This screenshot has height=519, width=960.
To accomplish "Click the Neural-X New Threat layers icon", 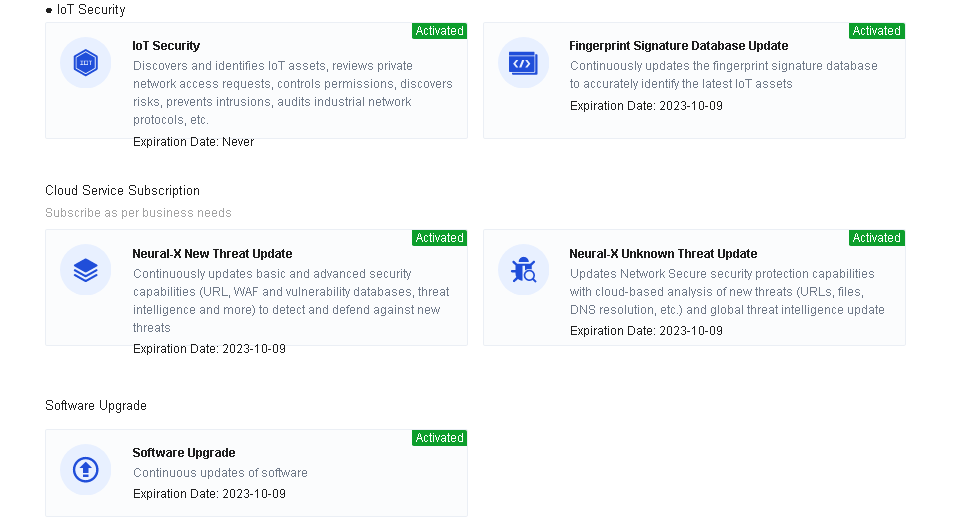I will pos(85,270).
